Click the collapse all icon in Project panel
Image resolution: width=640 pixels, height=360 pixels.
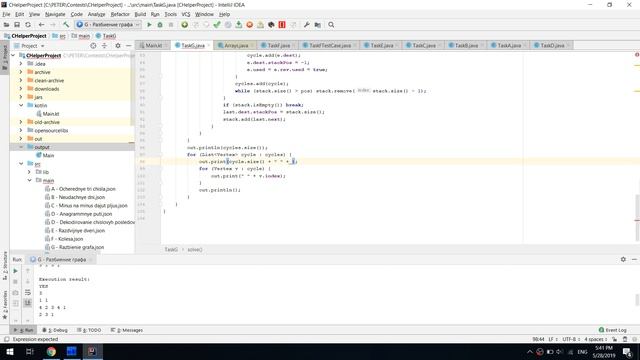pos(104,46)
